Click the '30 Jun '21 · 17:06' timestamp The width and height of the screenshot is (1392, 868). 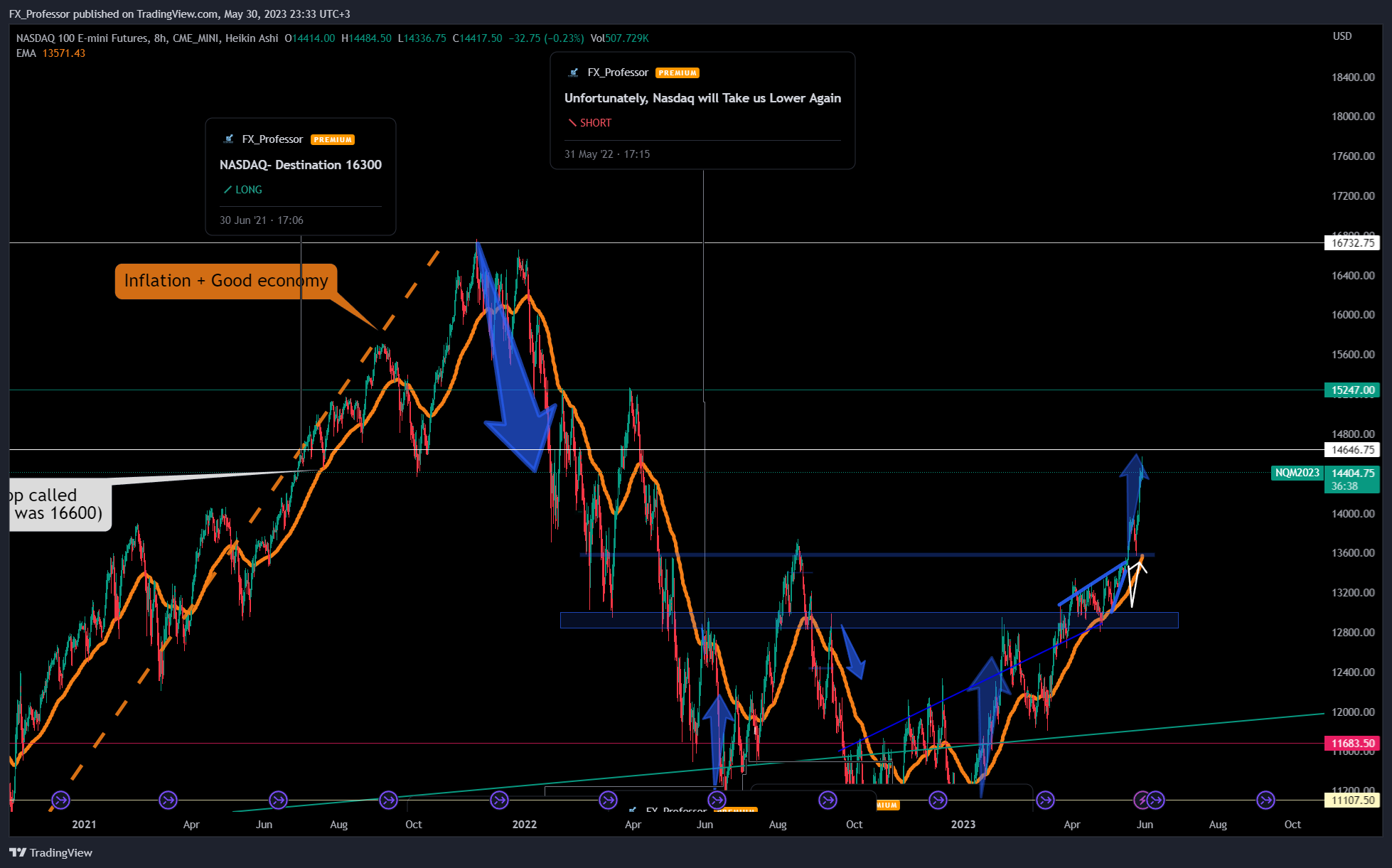[x=262, y=220]
